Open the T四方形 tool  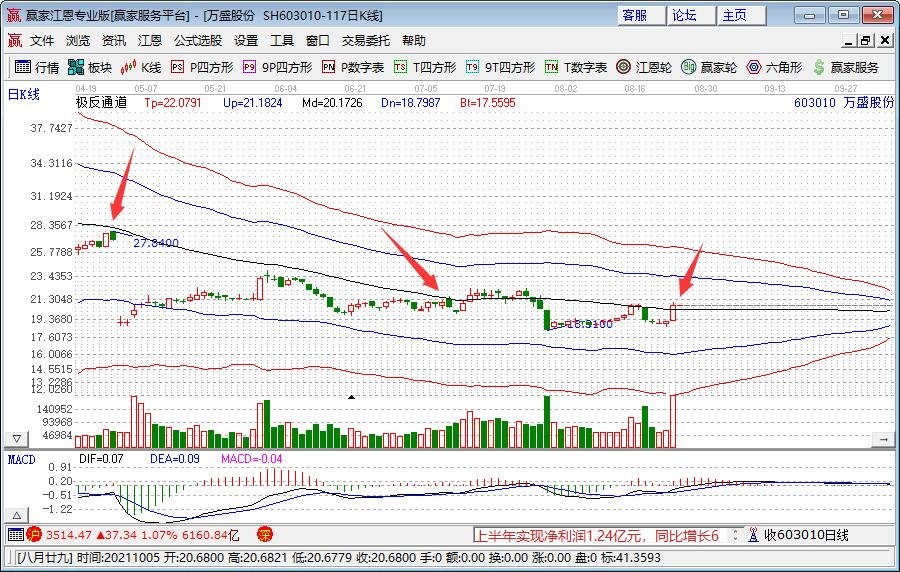[x=425, y=68]
